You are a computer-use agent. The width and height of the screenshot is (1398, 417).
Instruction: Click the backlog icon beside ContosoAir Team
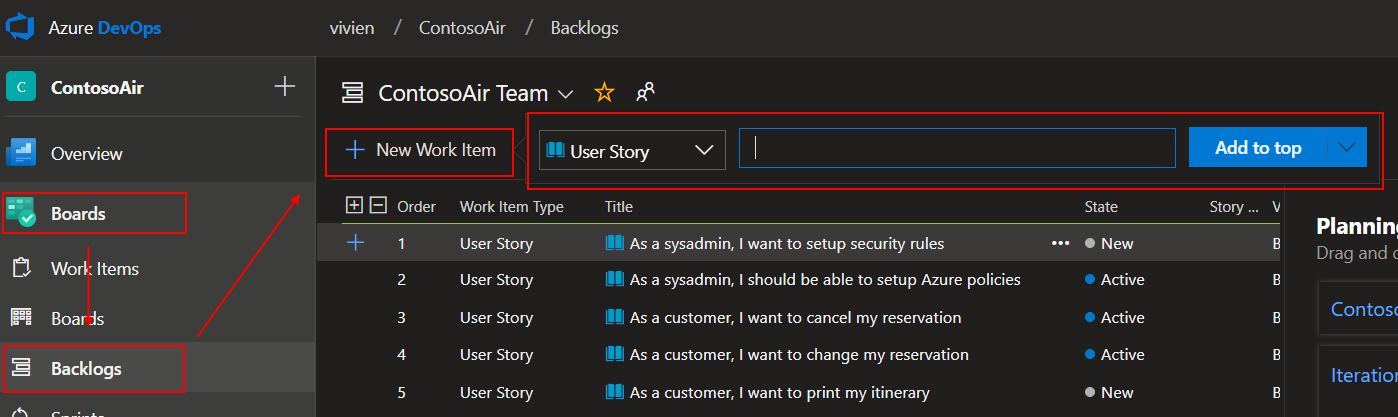tap(352, 93)
